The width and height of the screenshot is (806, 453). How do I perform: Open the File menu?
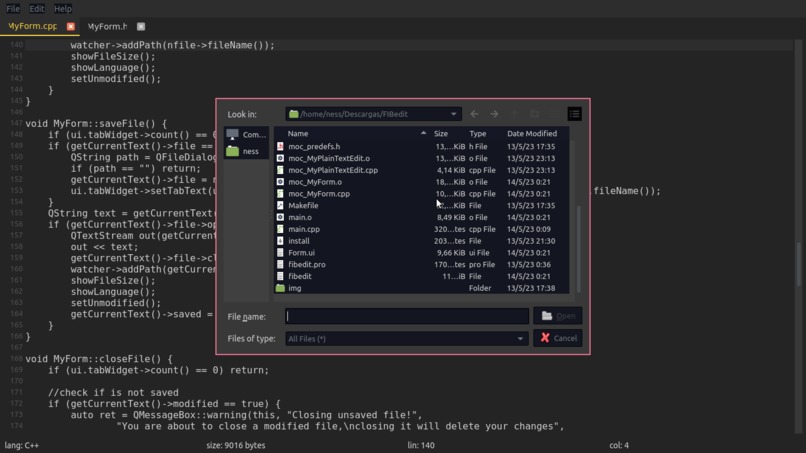(13, 9)
